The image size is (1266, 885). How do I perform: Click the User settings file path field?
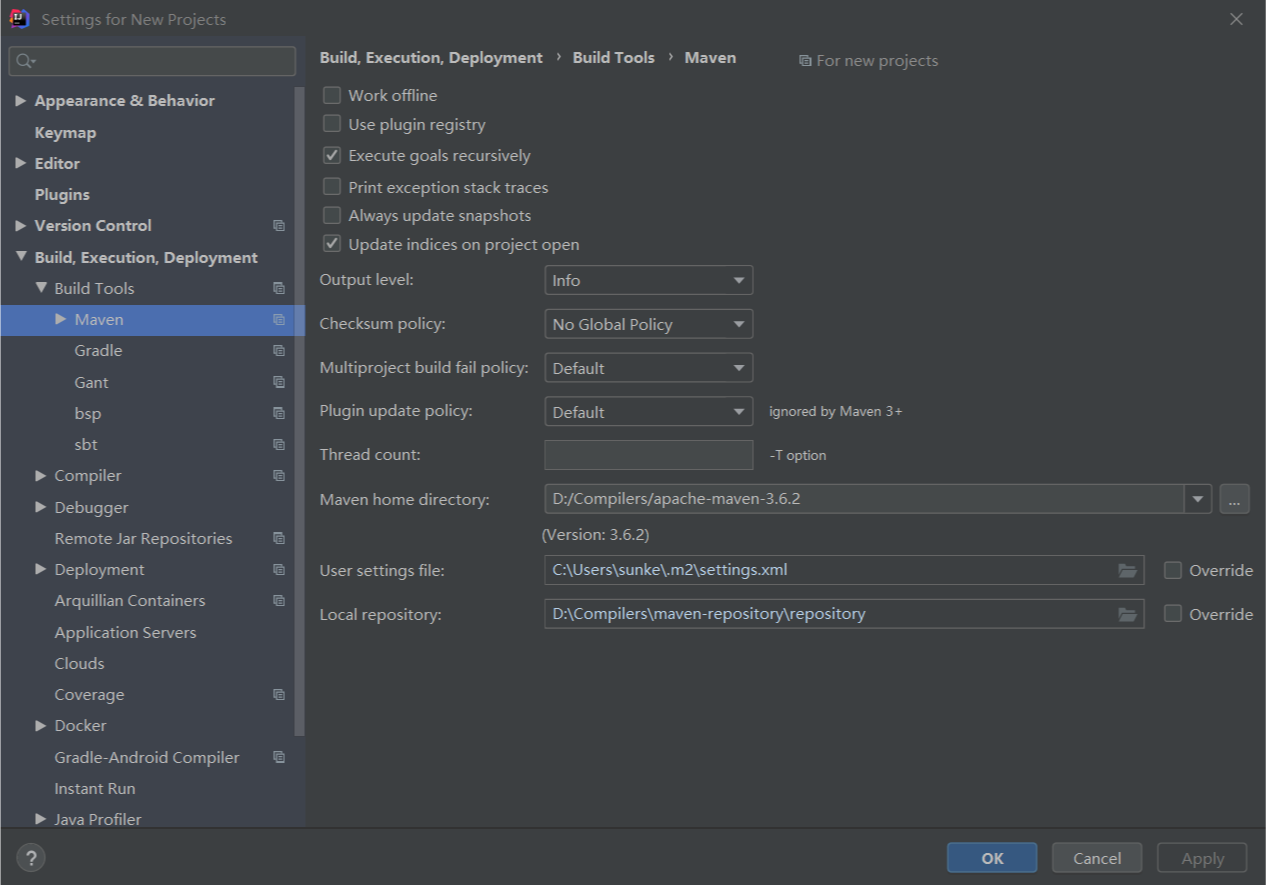click(x=844, y=570)
